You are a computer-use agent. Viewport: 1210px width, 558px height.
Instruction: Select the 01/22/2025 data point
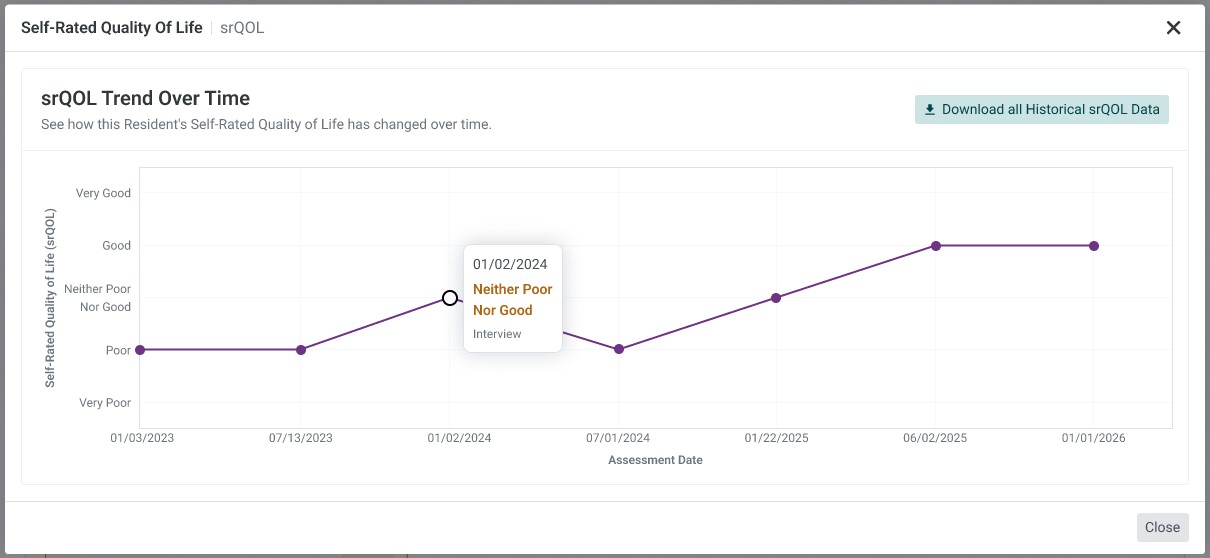pyautogui.click(x=776, y=298)
